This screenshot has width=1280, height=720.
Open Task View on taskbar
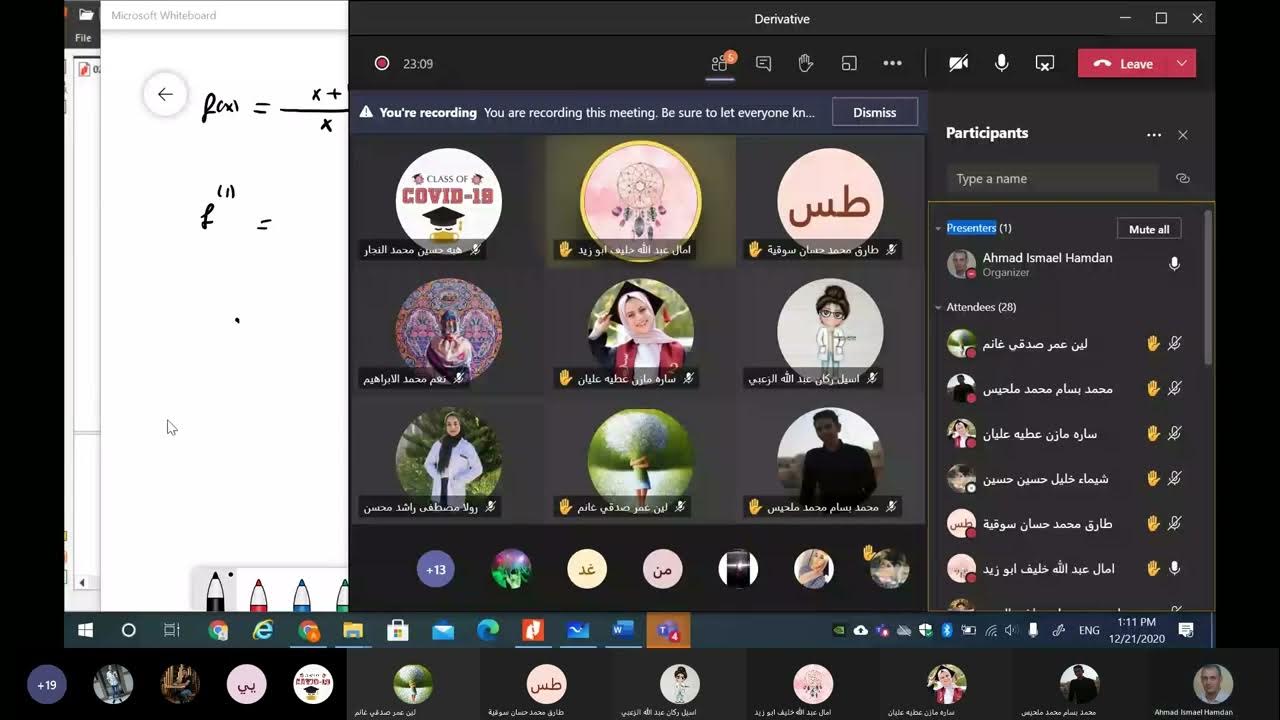171,630
